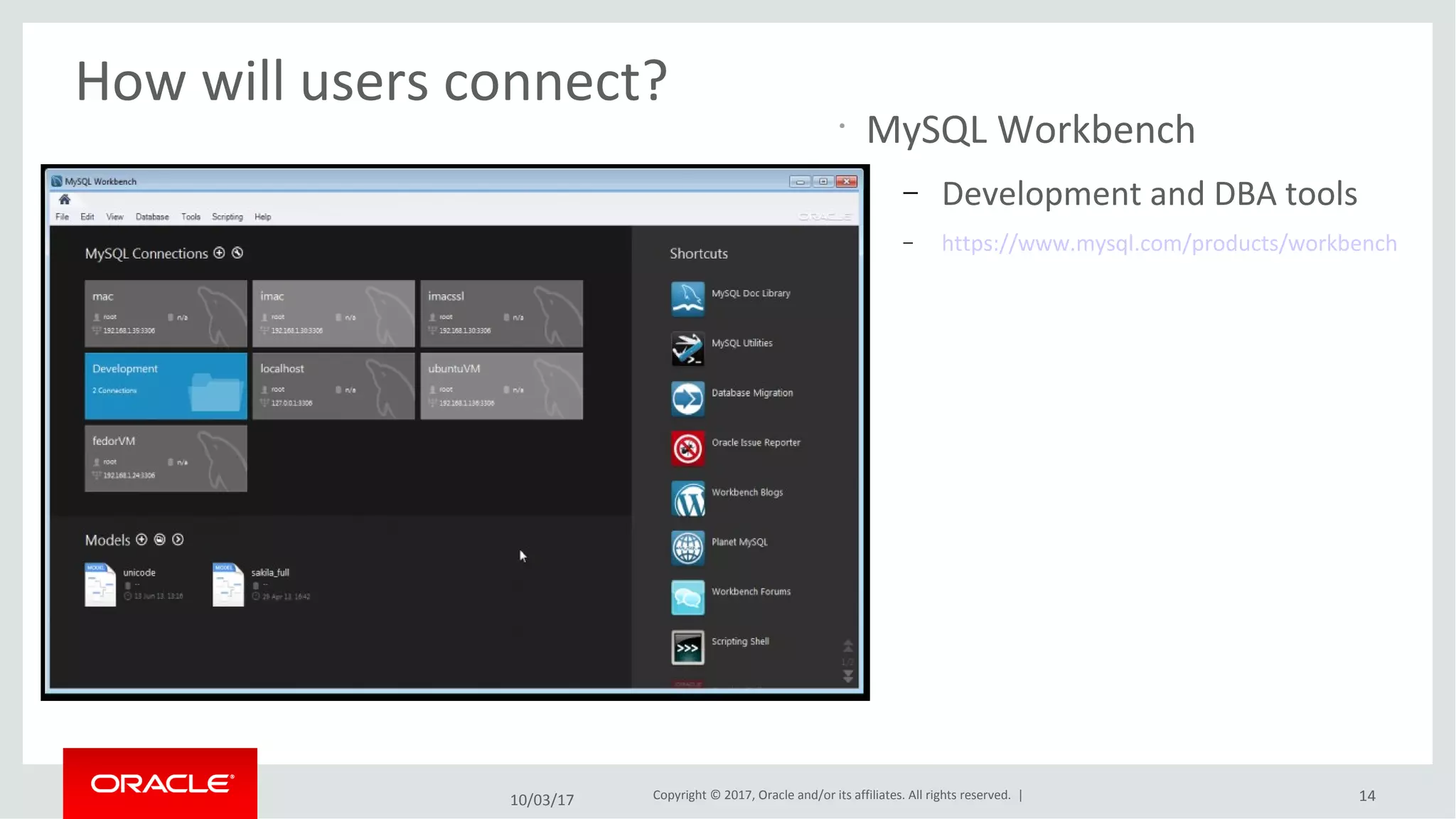This screenshot has height=819, width=1456.
Task: Open the imacssl connection tile
Action: click(501, 314)
